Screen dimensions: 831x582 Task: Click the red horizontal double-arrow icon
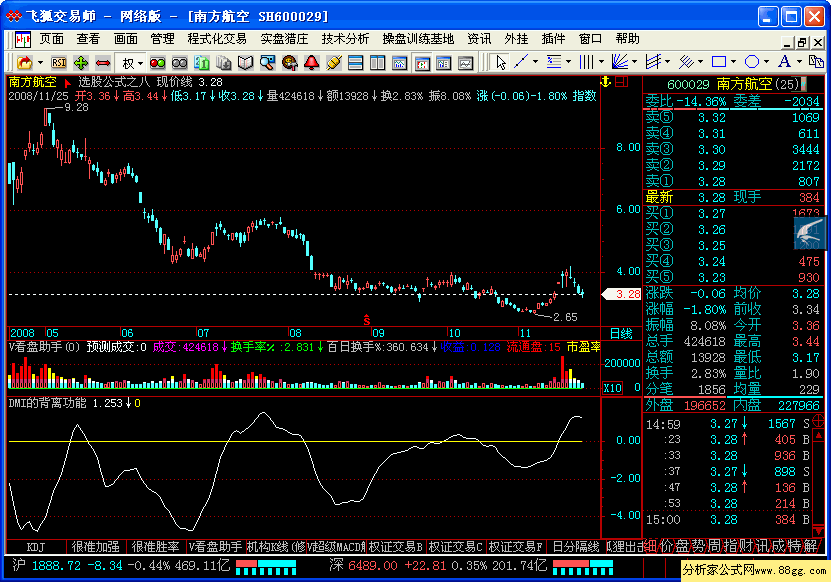click(103, 63)
